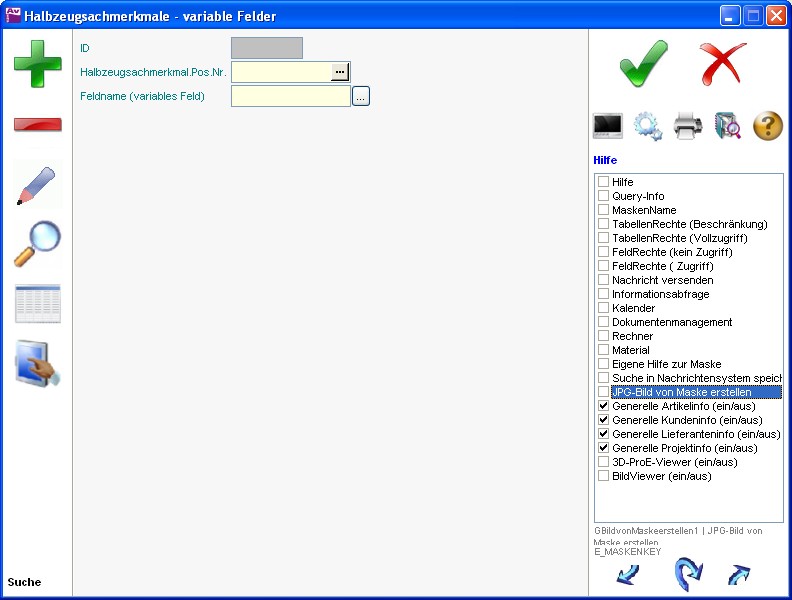The height and width of the screenshot is (600, 792).
Task: Click inside the Feldname (variables Feld) field
Action: pyautogui.click(x=290, y=96)
